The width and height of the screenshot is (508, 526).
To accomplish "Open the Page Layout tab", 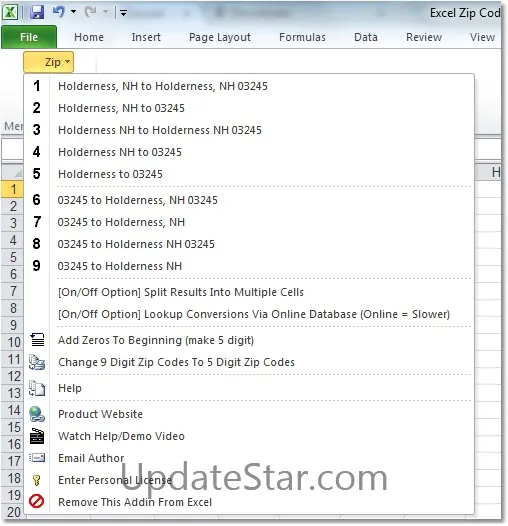I will [x=220, y=37].
